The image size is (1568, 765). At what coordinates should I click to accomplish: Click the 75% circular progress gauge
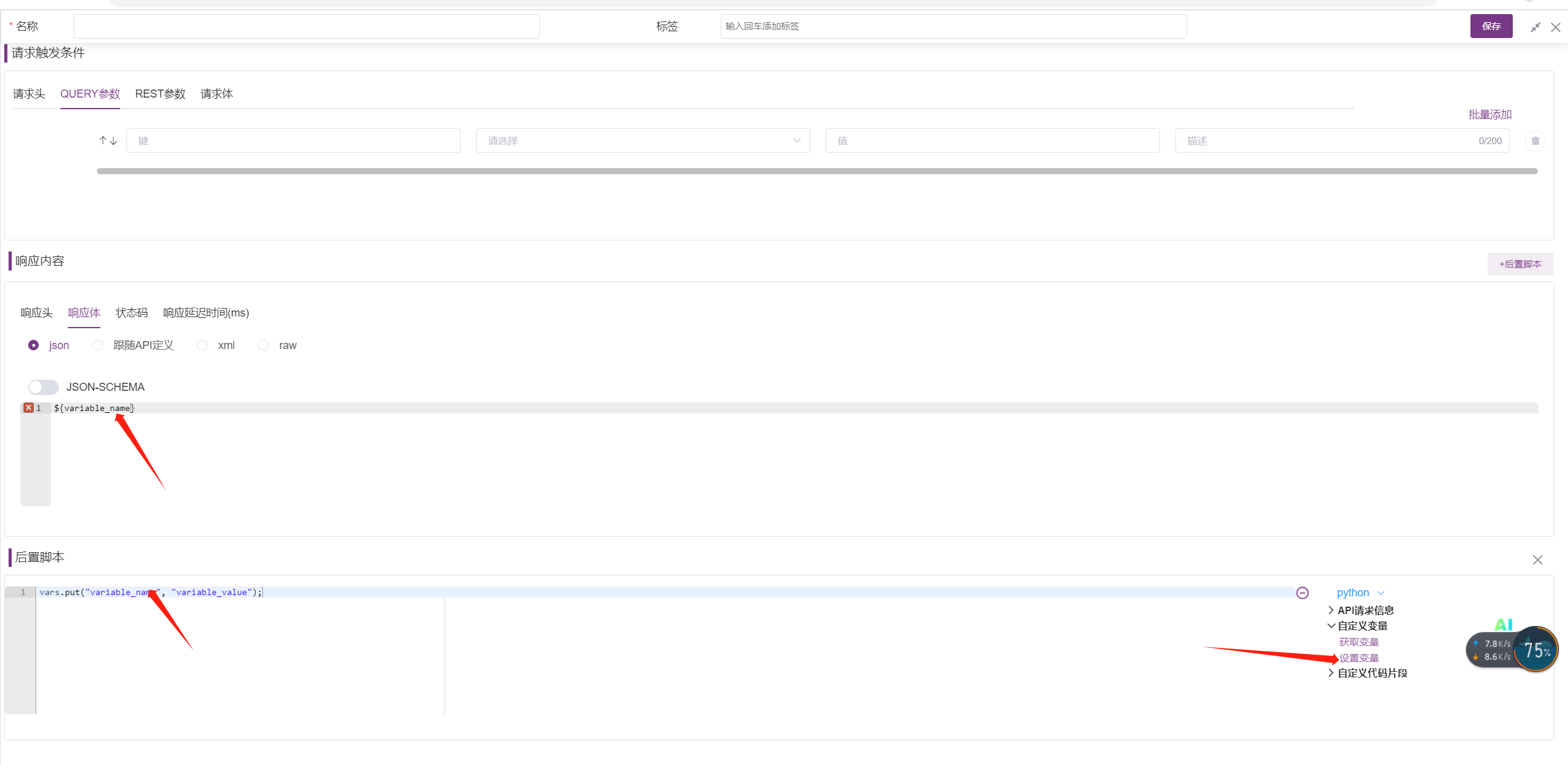[x=1535, y=649]
